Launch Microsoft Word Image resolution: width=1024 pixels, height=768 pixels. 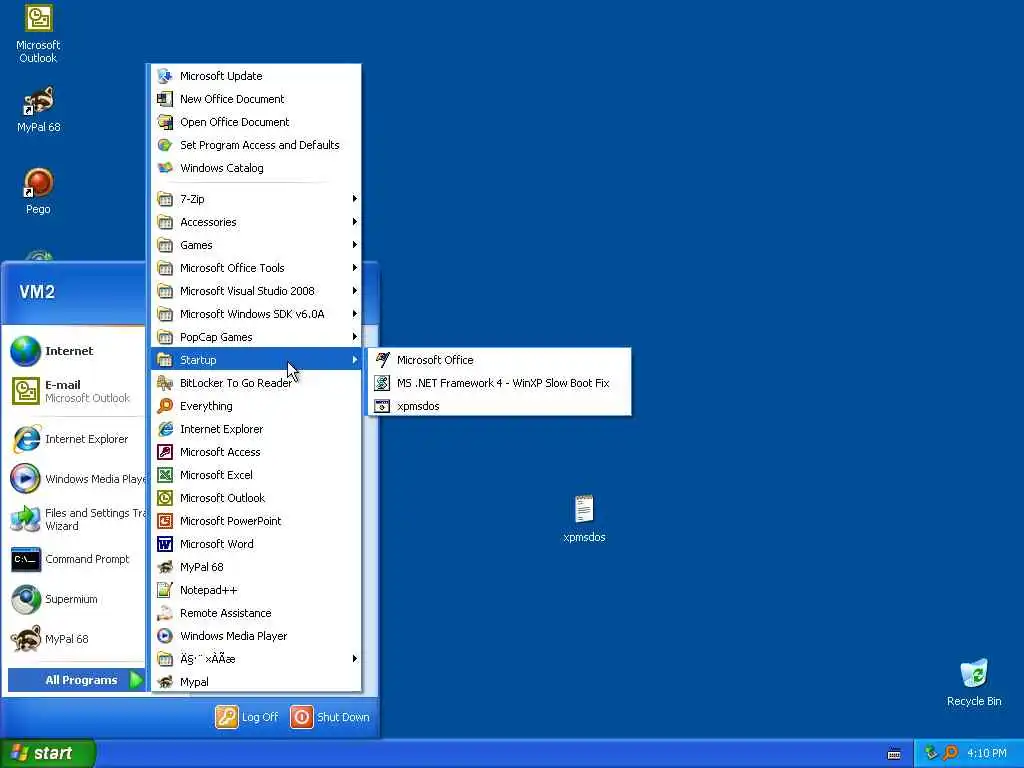pos(256,544)
